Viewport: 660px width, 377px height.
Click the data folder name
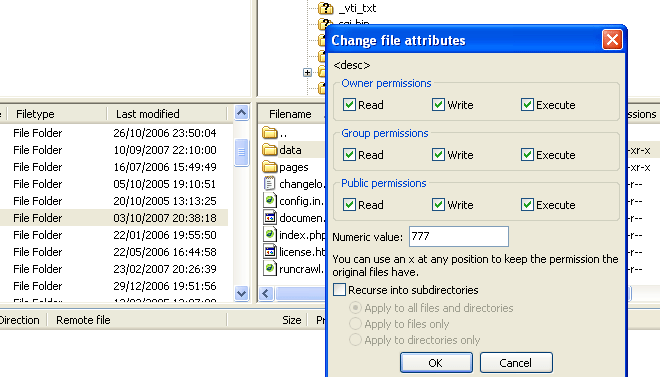[290, 150]
